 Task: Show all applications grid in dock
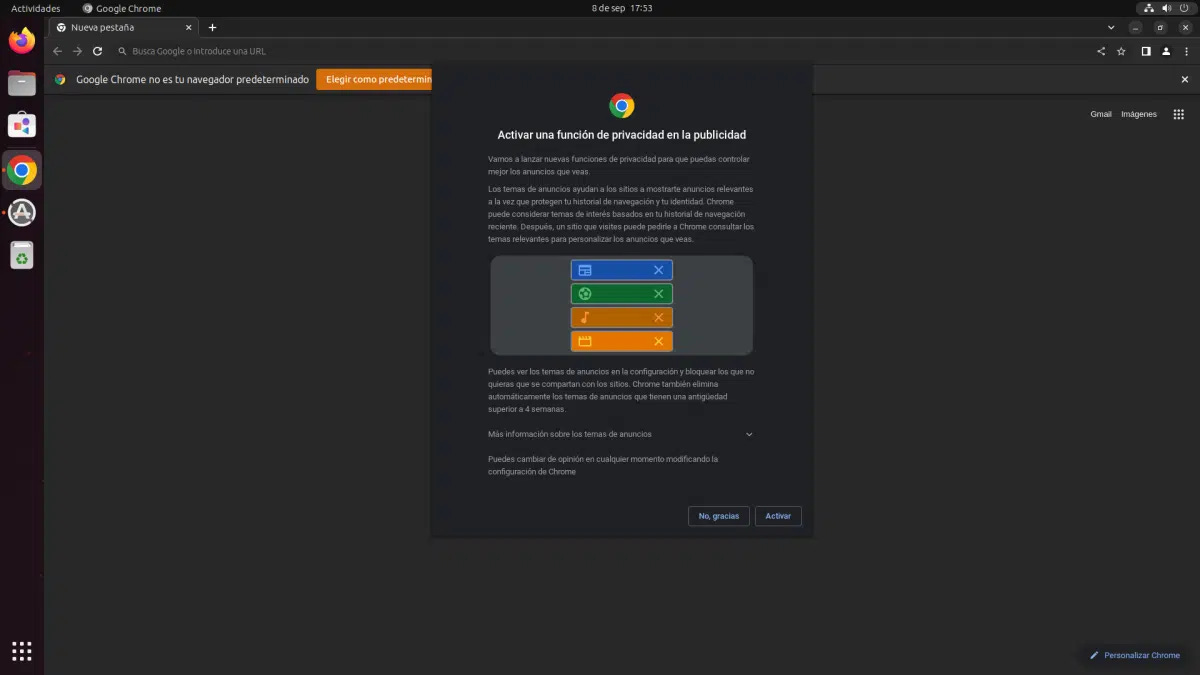22,651
